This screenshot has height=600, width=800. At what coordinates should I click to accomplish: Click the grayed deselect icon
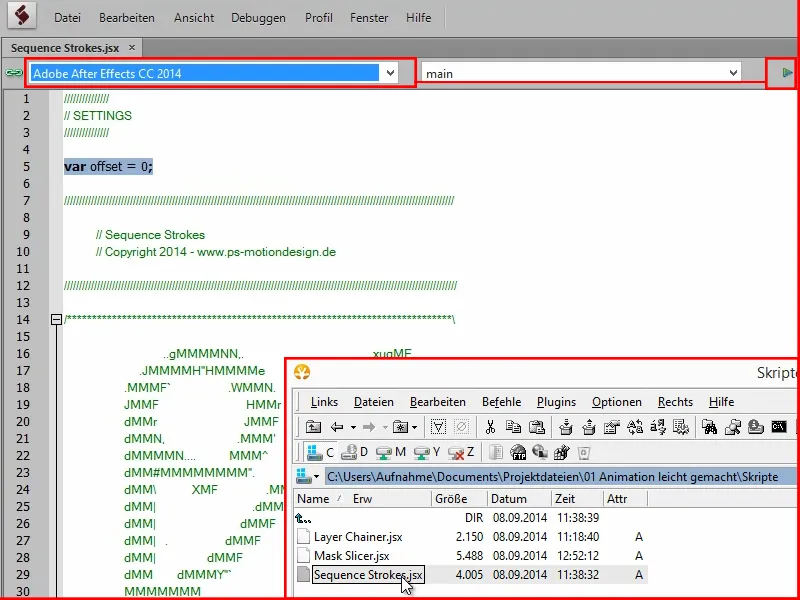click(461, 427)
